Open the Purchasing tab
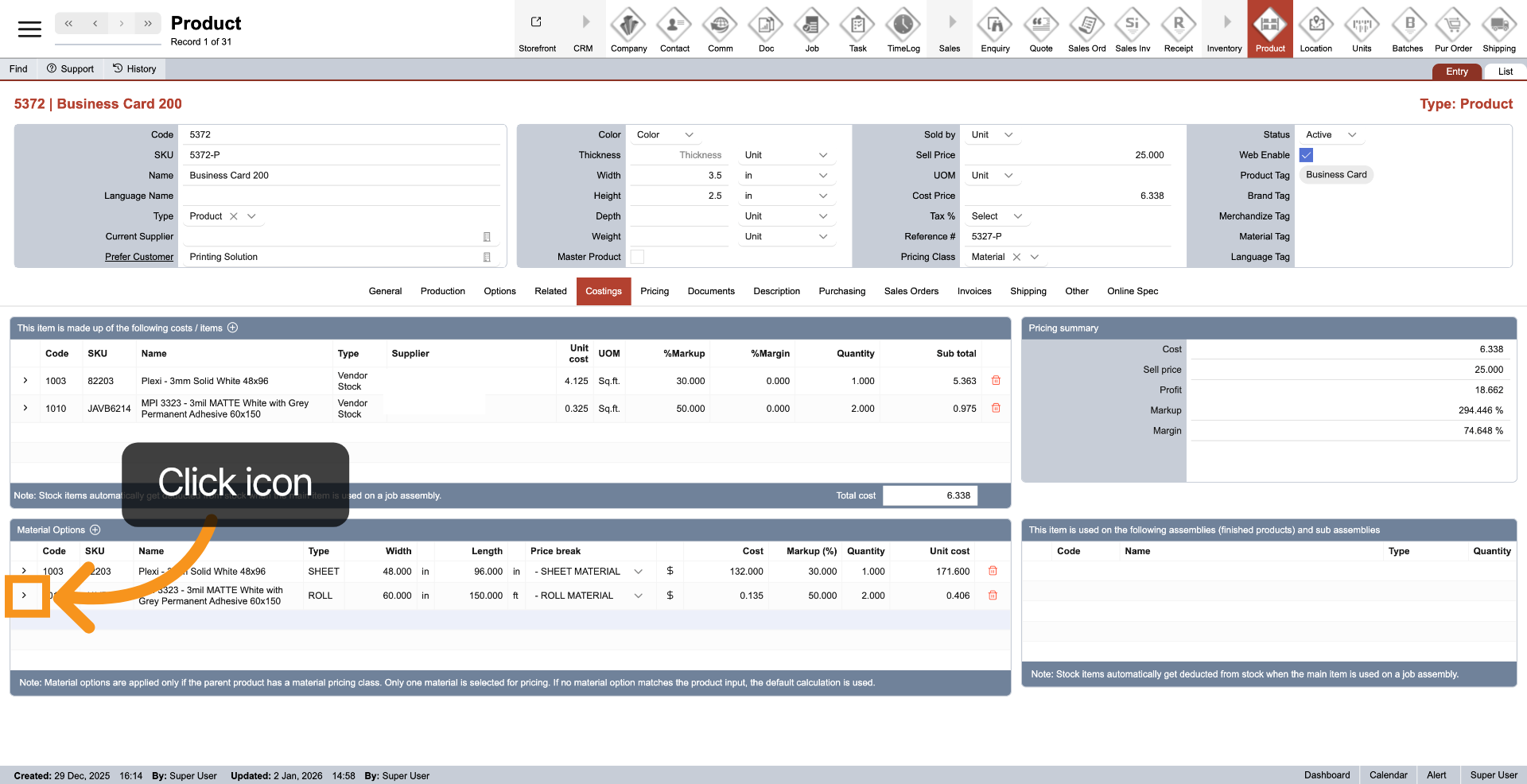 click(841, 291)
